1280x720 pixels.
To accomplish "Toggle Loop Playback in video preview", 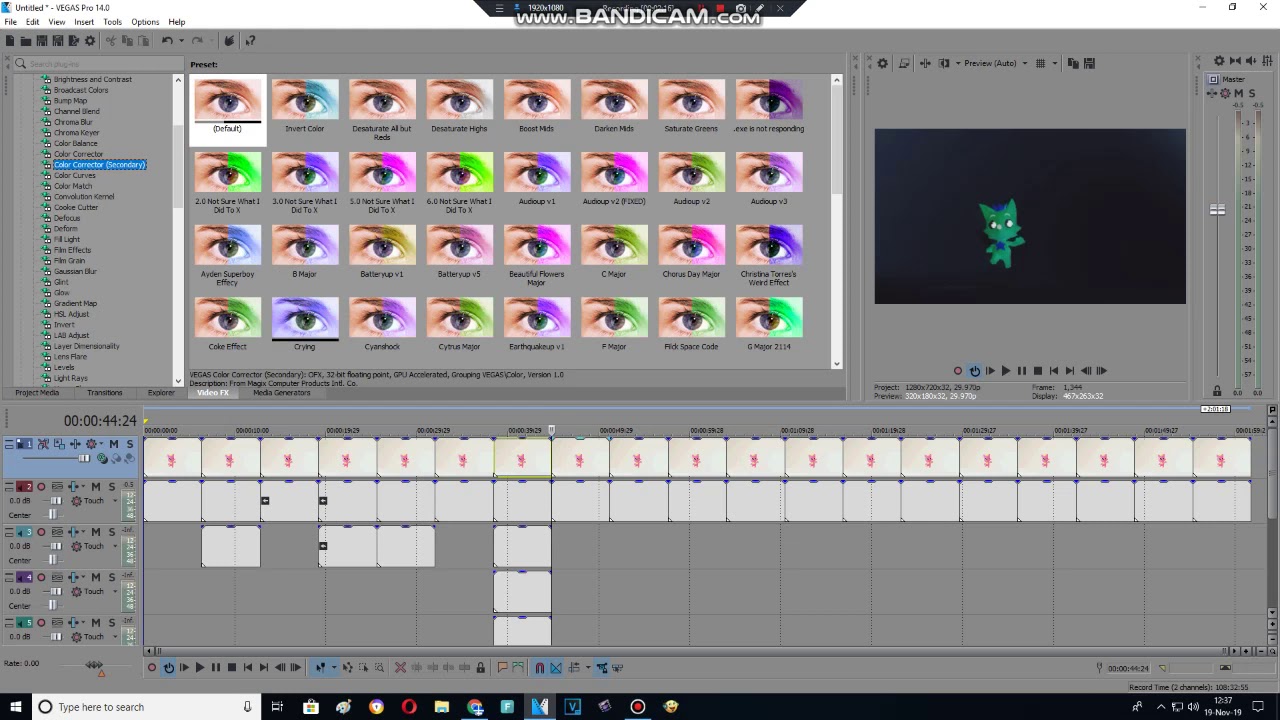I will click(x=974, y=371).
